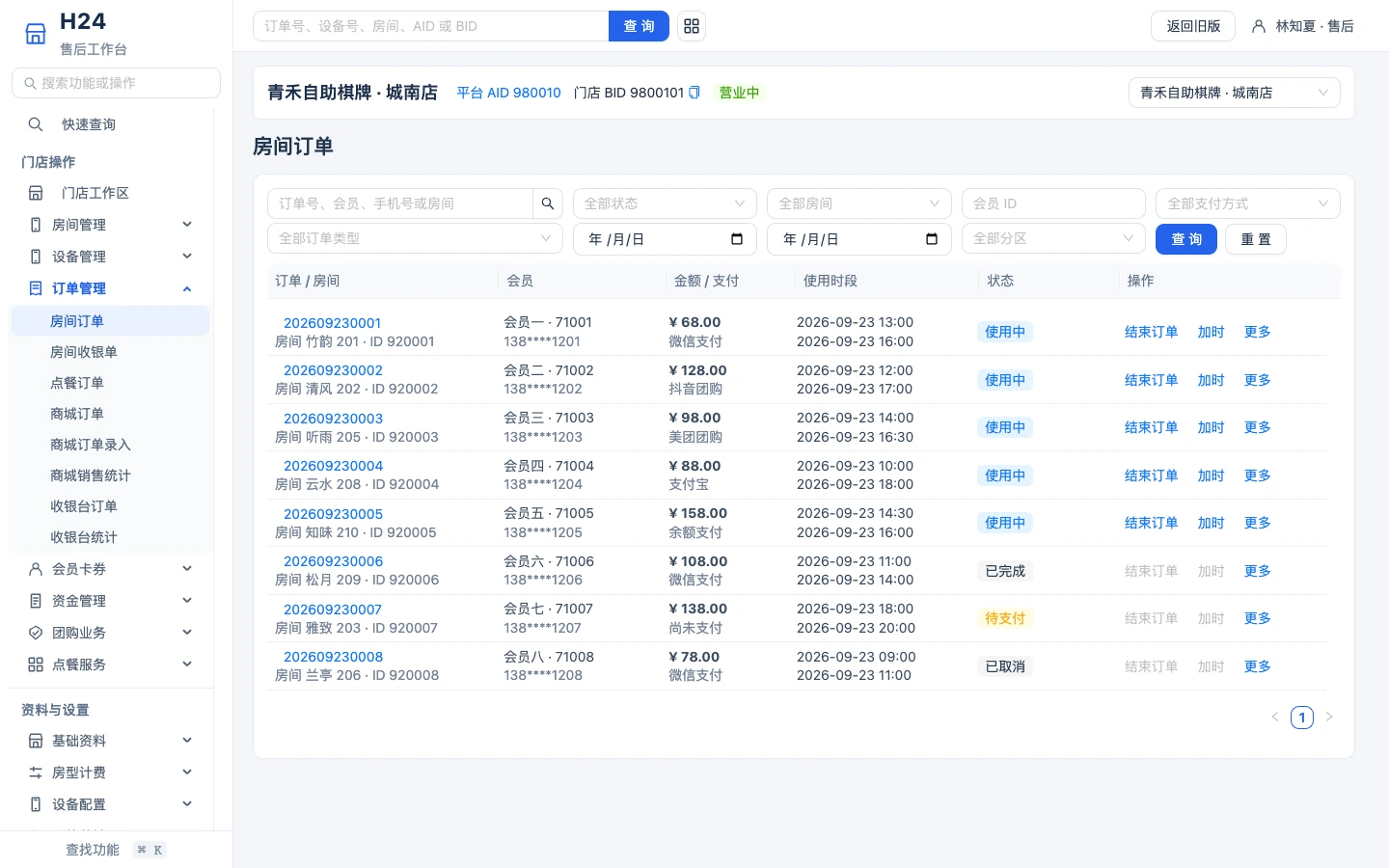The image size is (1389, 868).
Task: Go to previous page arrow in pagination
Action: 1275,717
